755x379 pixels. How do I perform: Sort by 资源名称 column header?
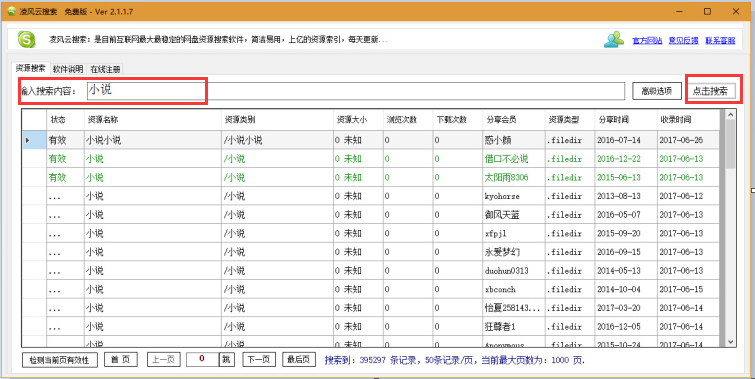coord(153,120)
